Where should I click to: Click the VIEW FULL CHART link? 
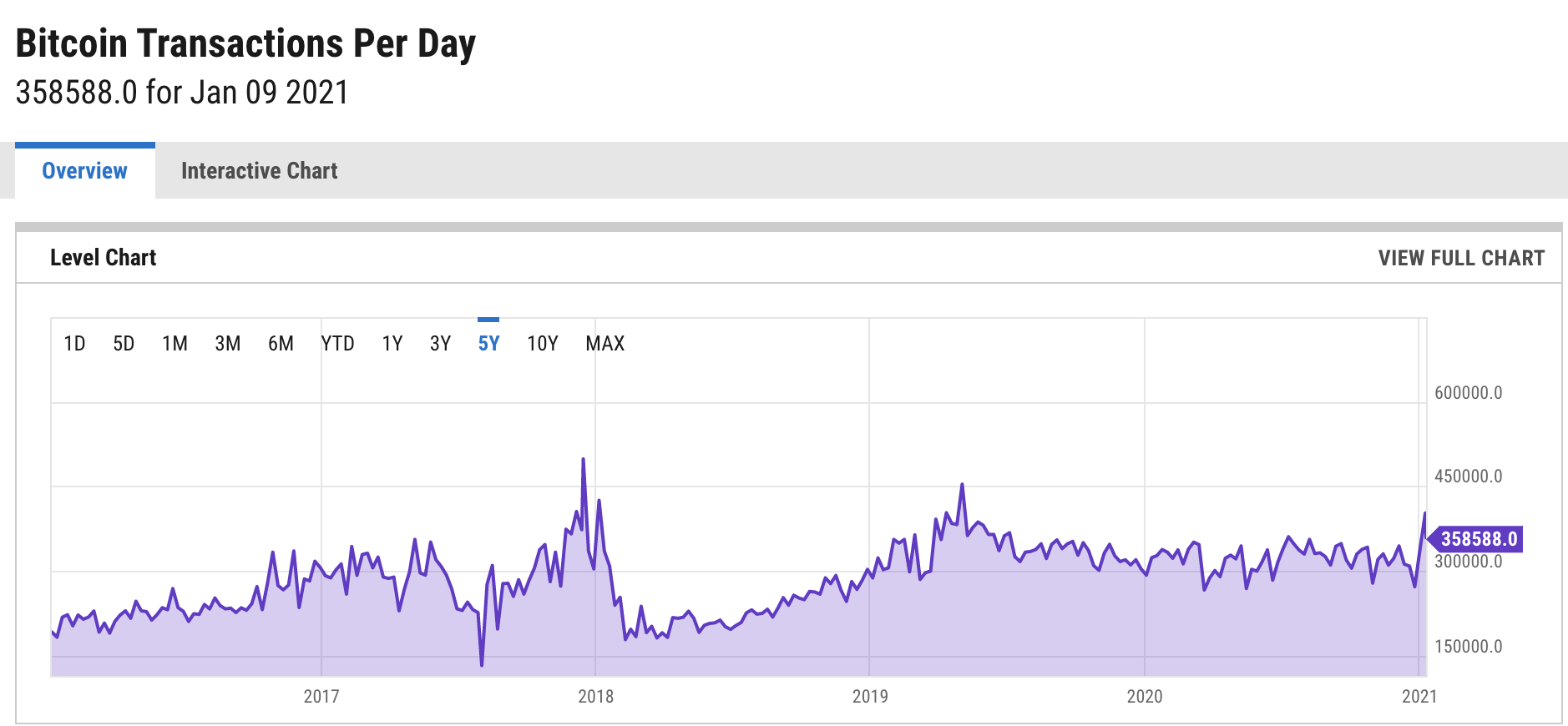pos(1461,258)
